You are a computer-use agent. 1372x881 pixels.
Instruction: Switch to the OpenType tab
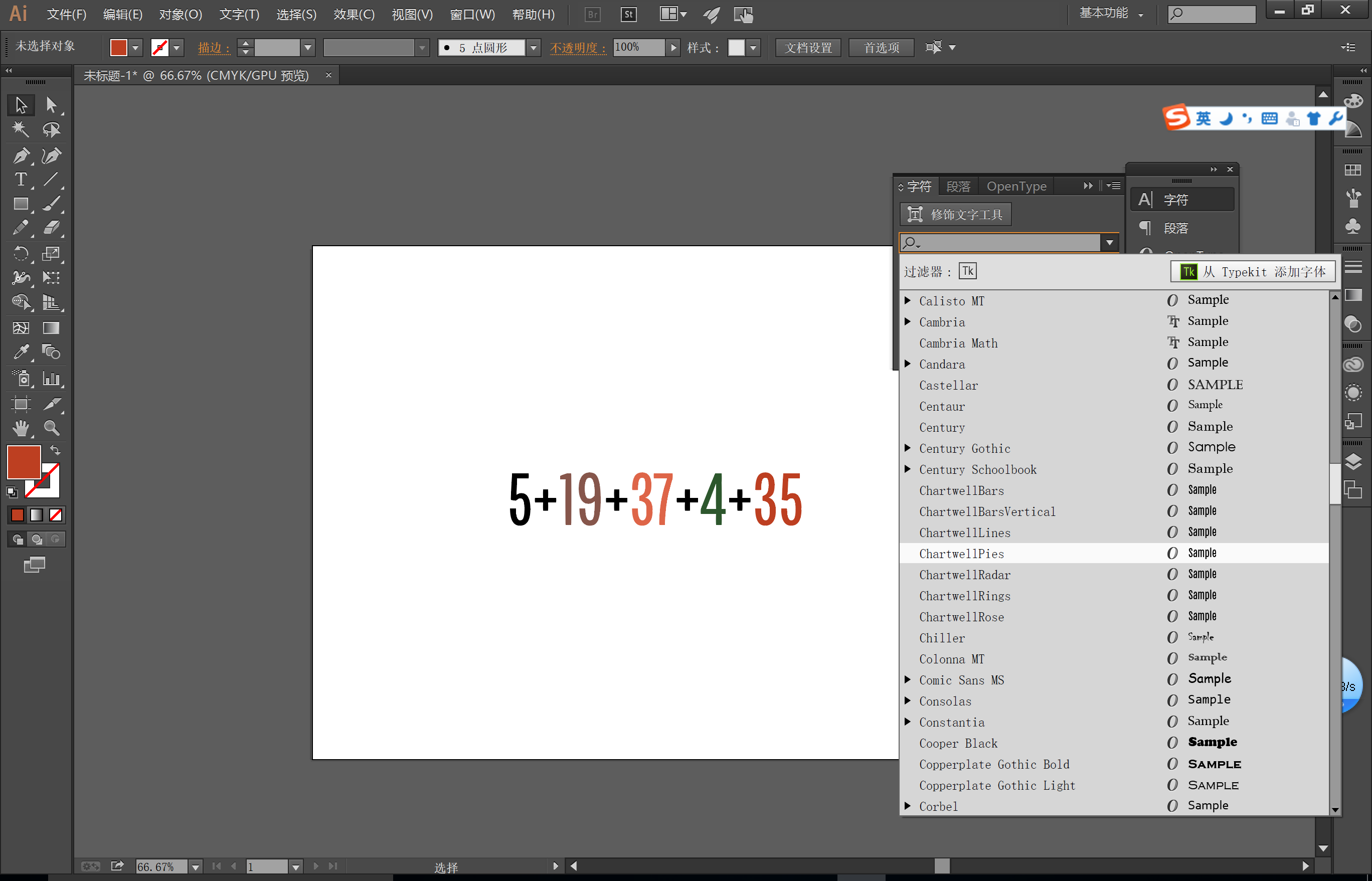1016,187
